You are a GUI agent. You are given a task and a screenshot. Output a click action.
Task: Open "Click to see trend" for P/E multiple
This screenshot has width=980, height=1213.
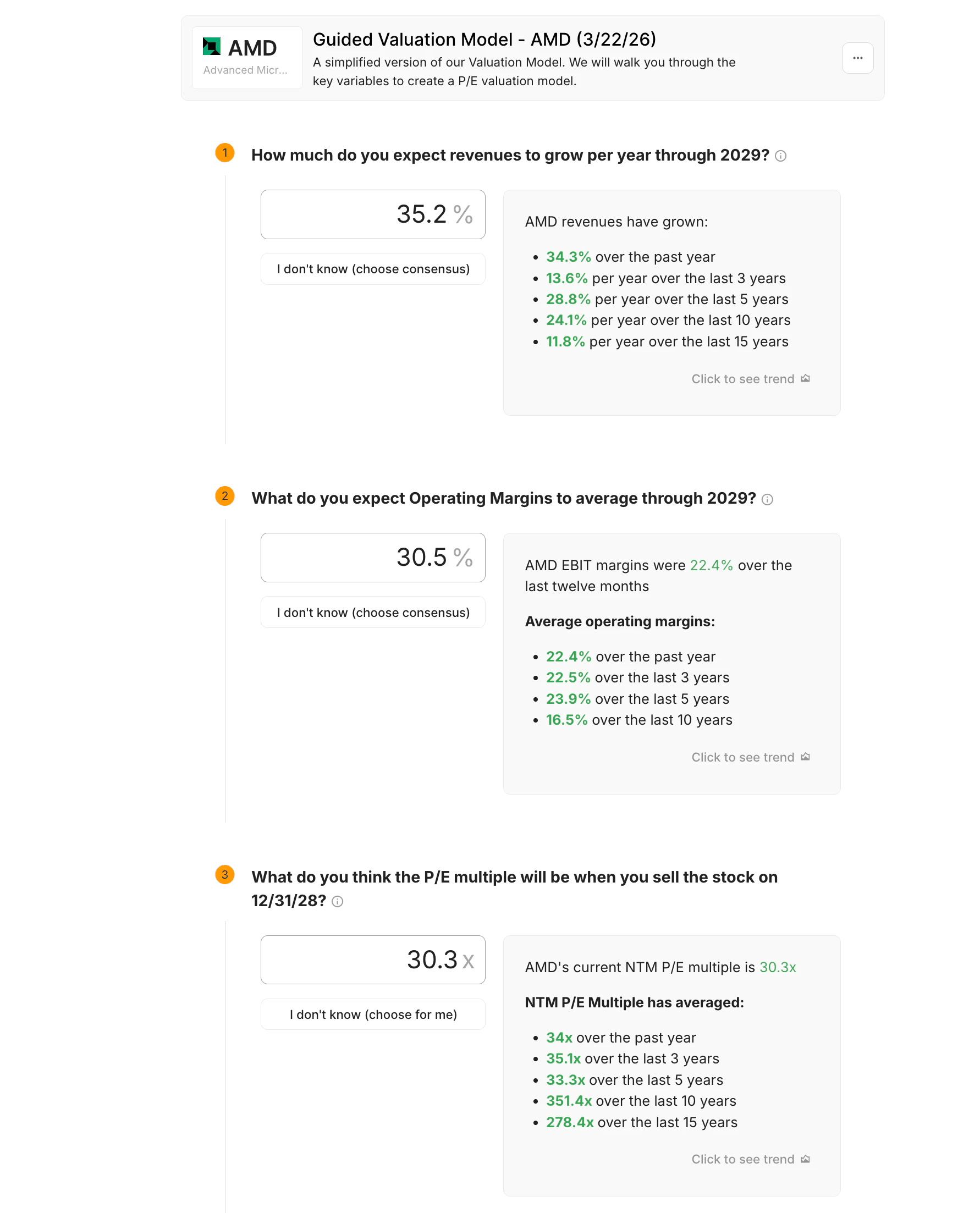742,1159
